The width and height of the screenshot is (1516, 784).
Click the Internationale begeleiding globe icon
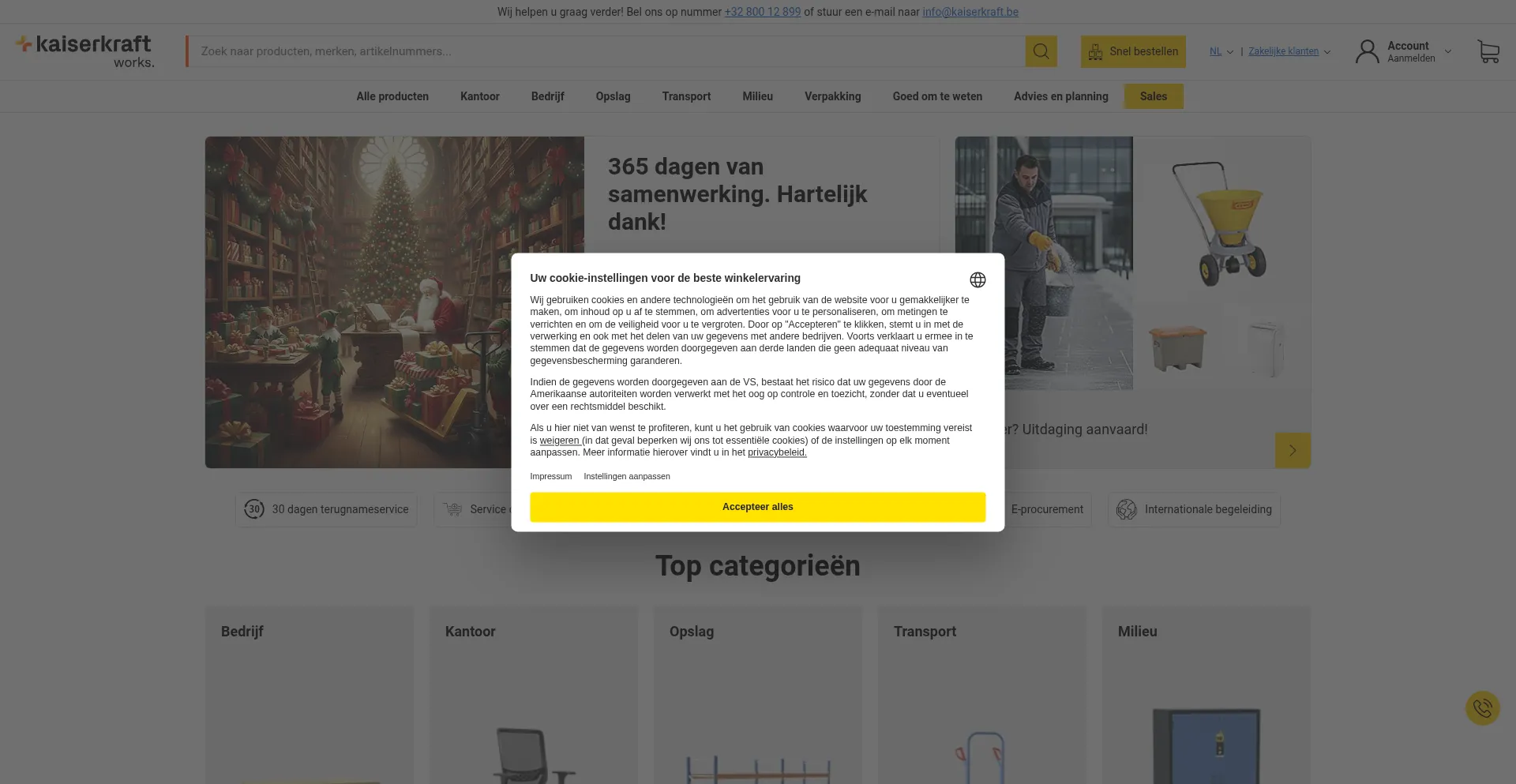(x=1127, y=509)
